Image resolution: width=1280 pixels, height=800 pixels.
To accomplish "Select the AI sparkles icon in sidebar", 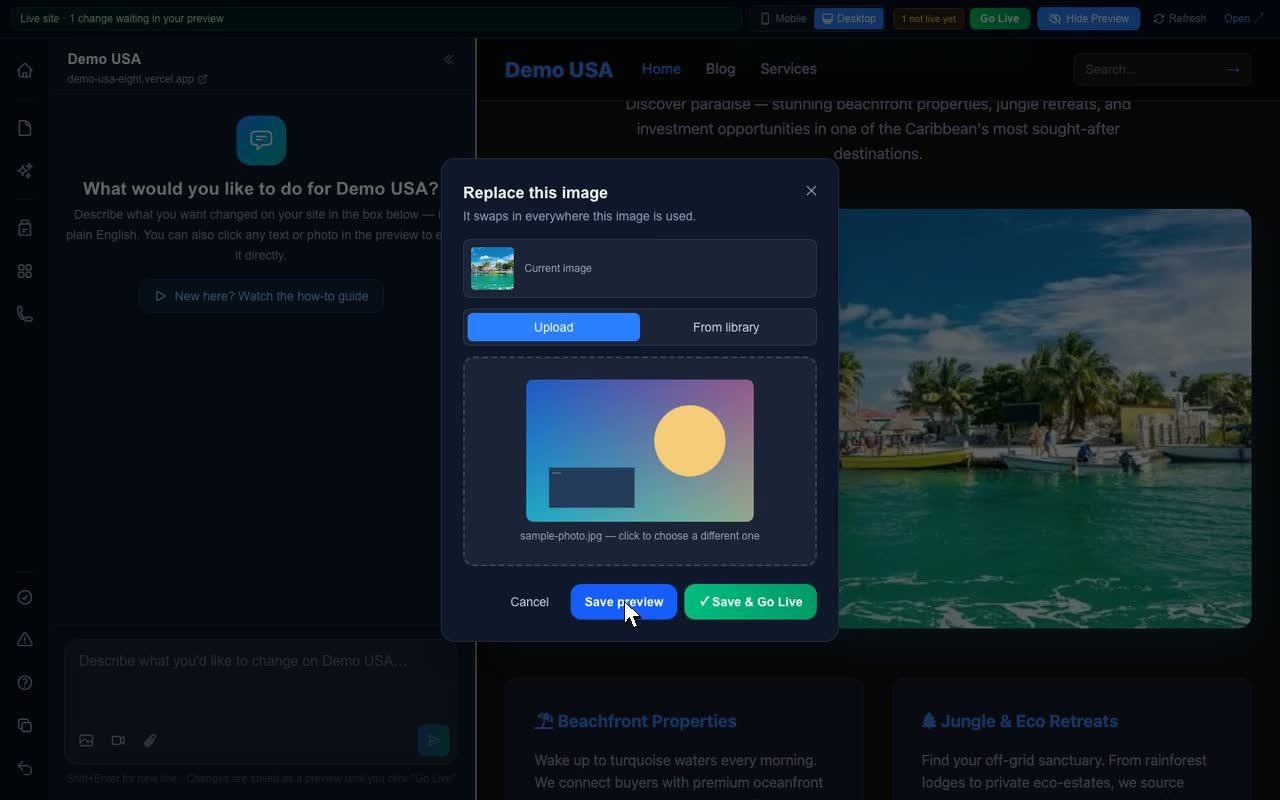I will pyautogui.click(x=25, y=171).
